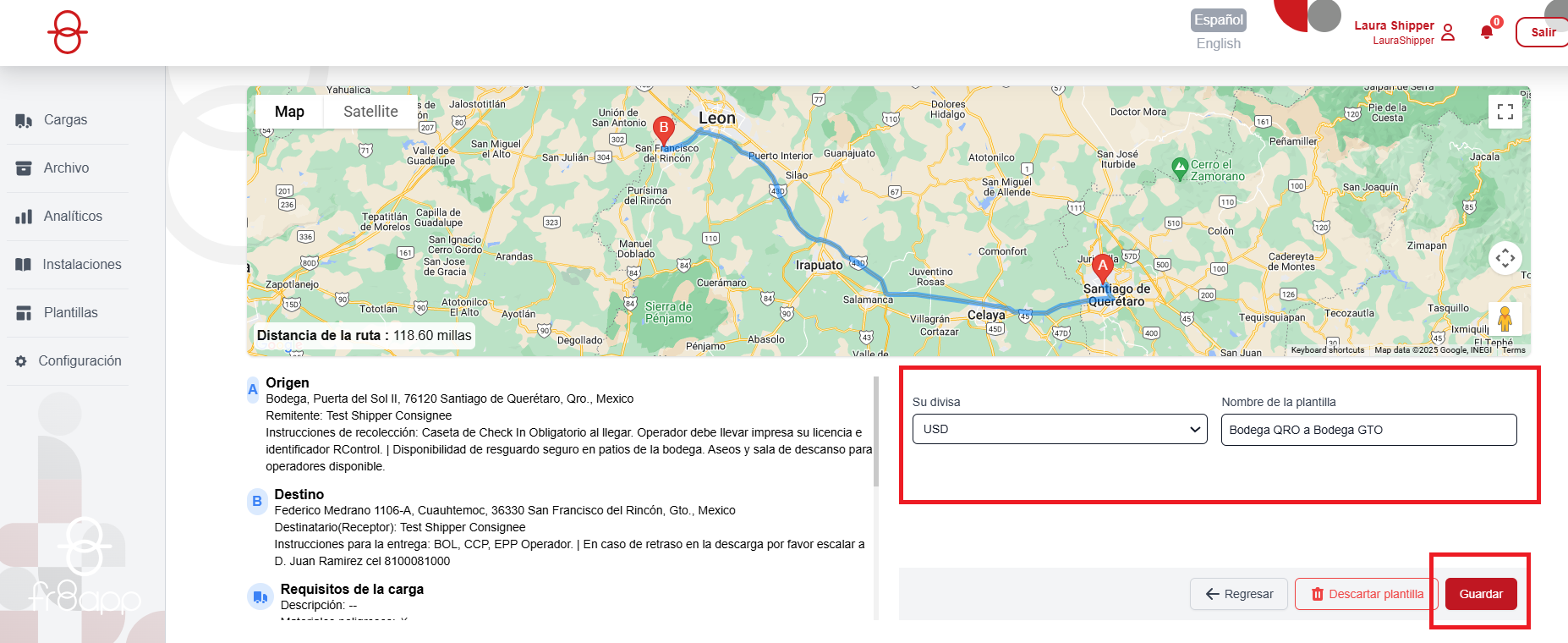
Task: Click the Archivo archive box icon
Action: point(24,168)
